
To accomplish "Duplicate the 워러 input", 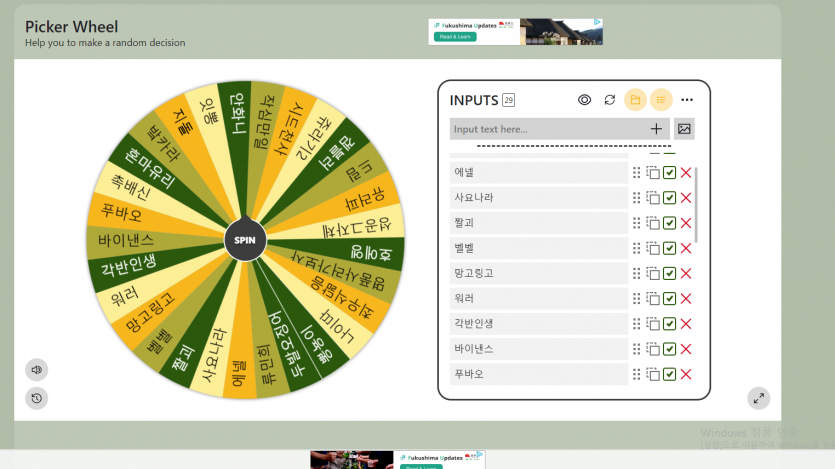I will [x=653, y=299].
